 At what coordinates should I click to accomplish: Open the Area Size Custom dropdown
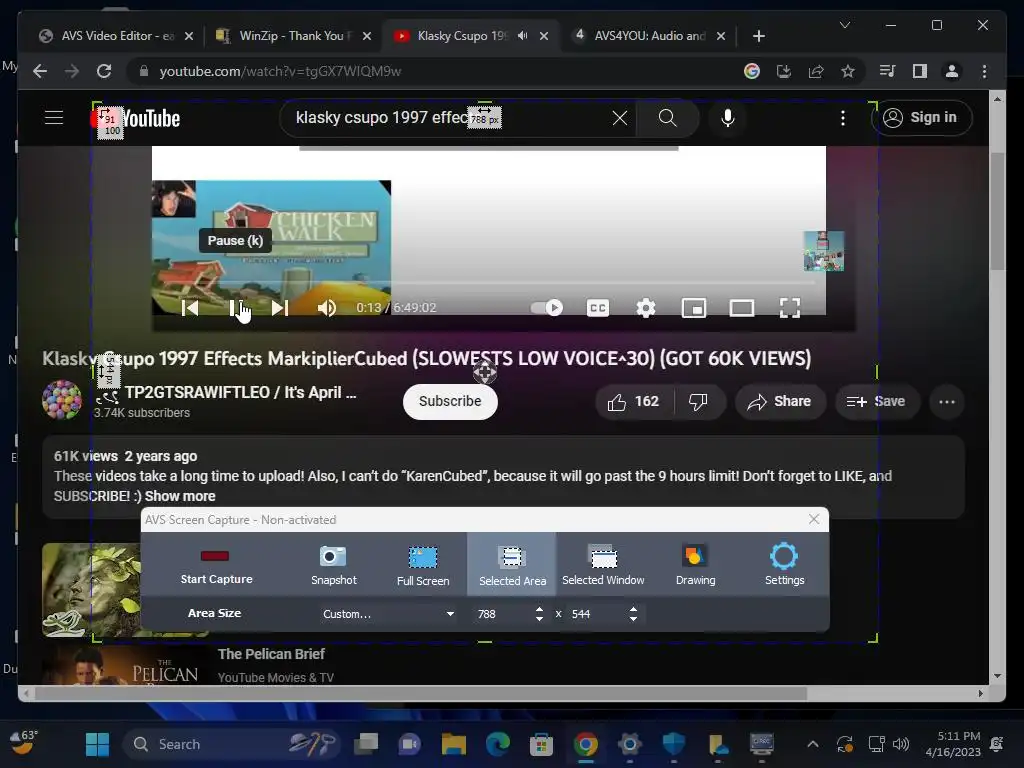point(387,614)
